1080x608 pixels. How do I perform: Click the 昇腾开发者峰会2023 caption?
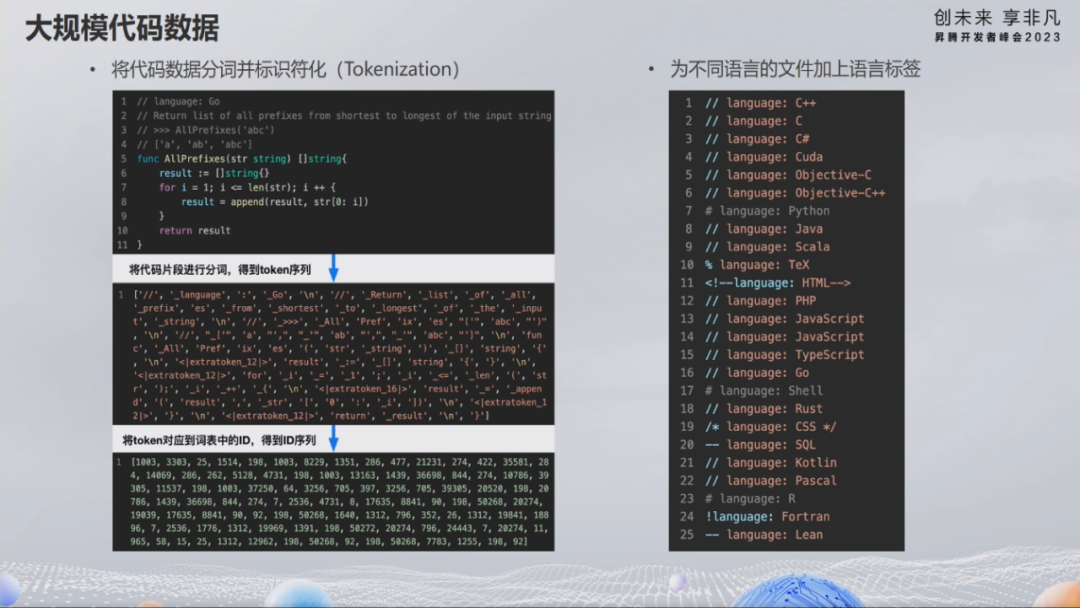pos(997,37)
